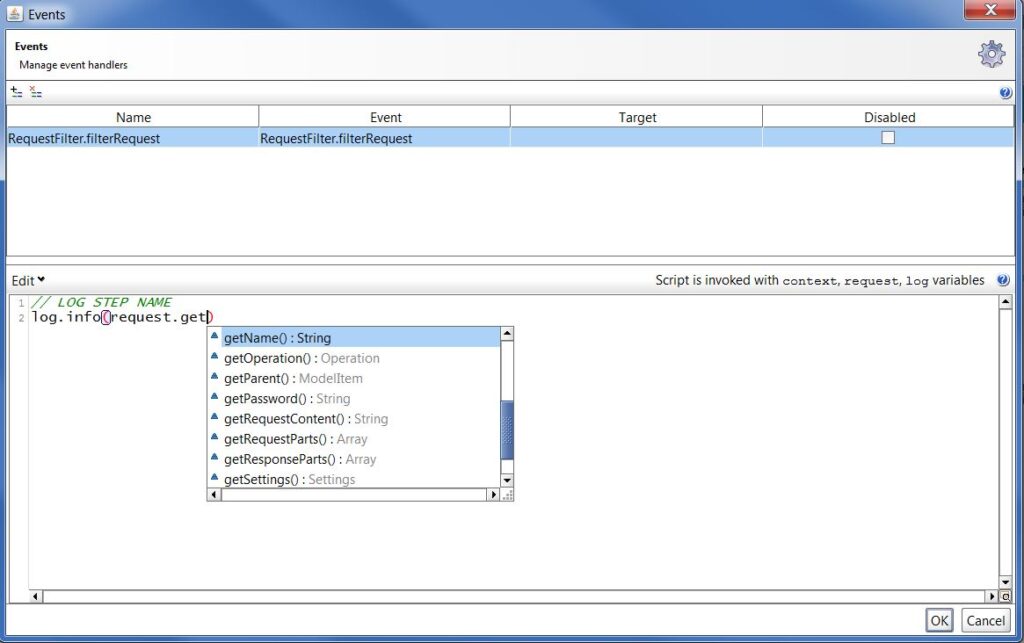
Task: Click the Cancel button
Action: pyautogui.click(x=985, y=620)
